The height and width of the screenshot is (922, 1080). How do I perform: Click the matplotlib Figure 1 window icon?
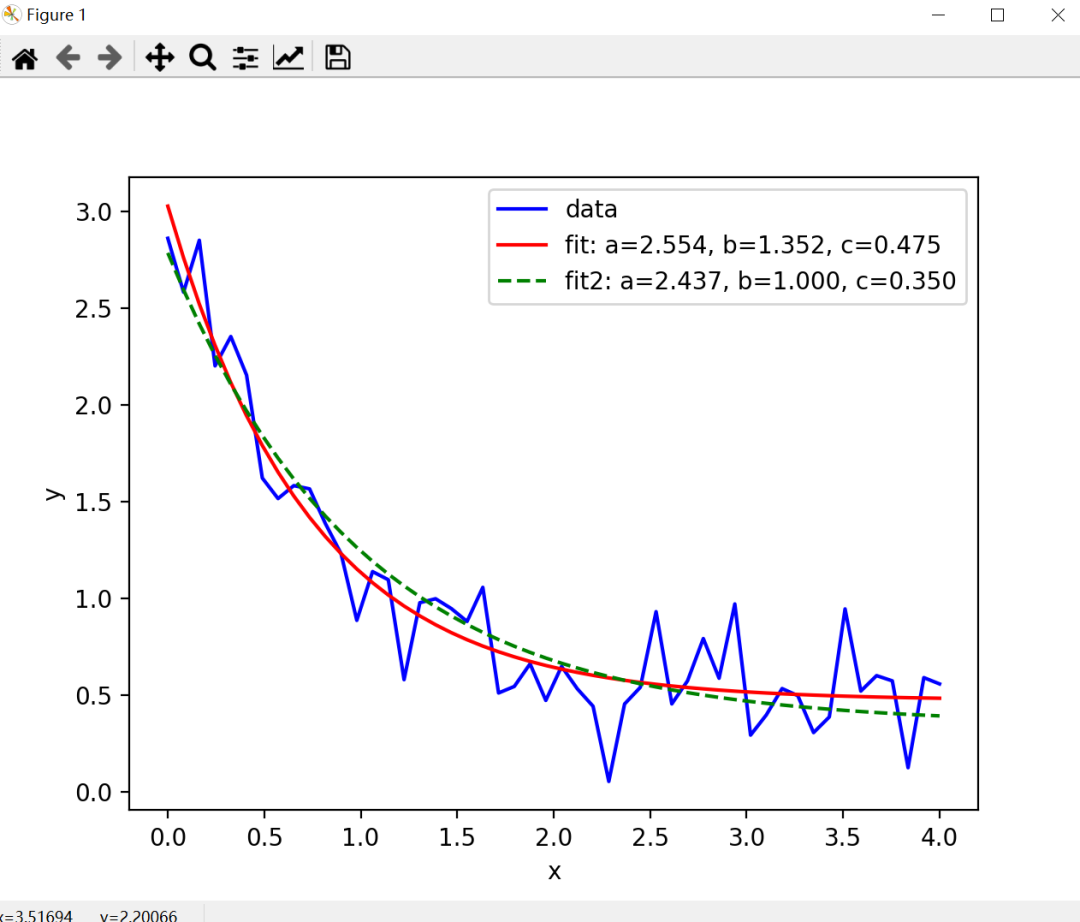click(12, 14)
